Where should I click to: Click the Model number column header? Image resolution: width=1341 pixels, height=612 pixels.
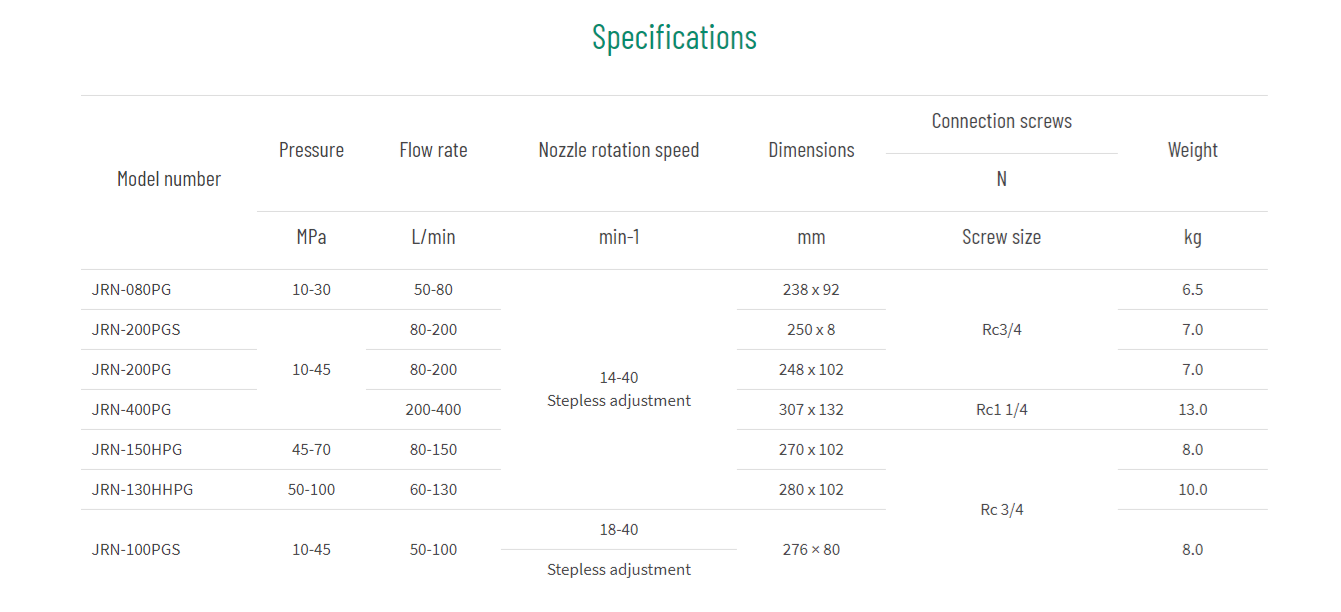pyautogui.click(x=169, y=179)
